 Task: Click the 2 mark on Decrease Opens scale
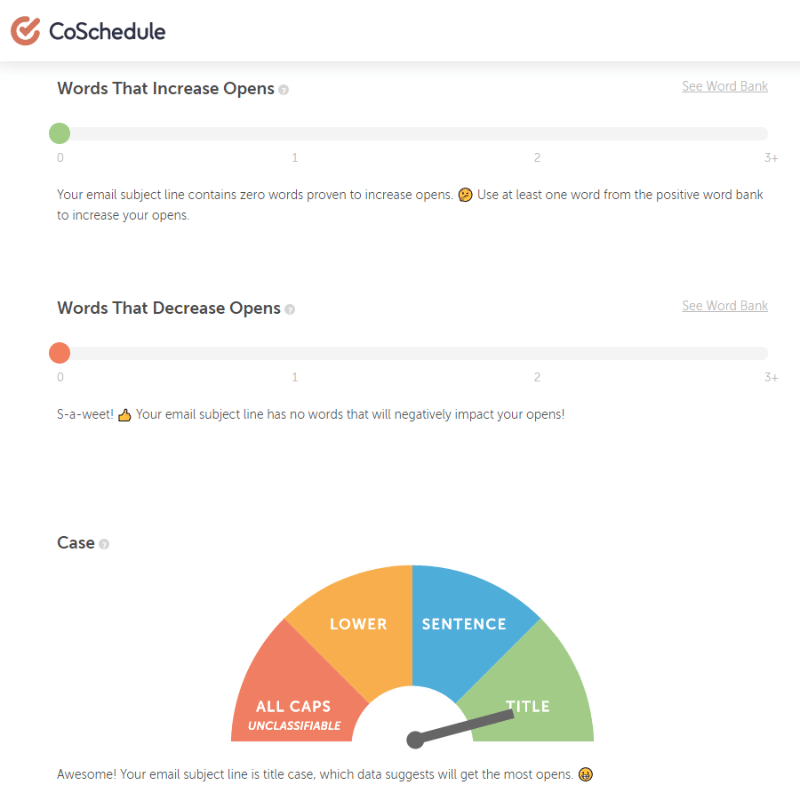pos(537,377)
